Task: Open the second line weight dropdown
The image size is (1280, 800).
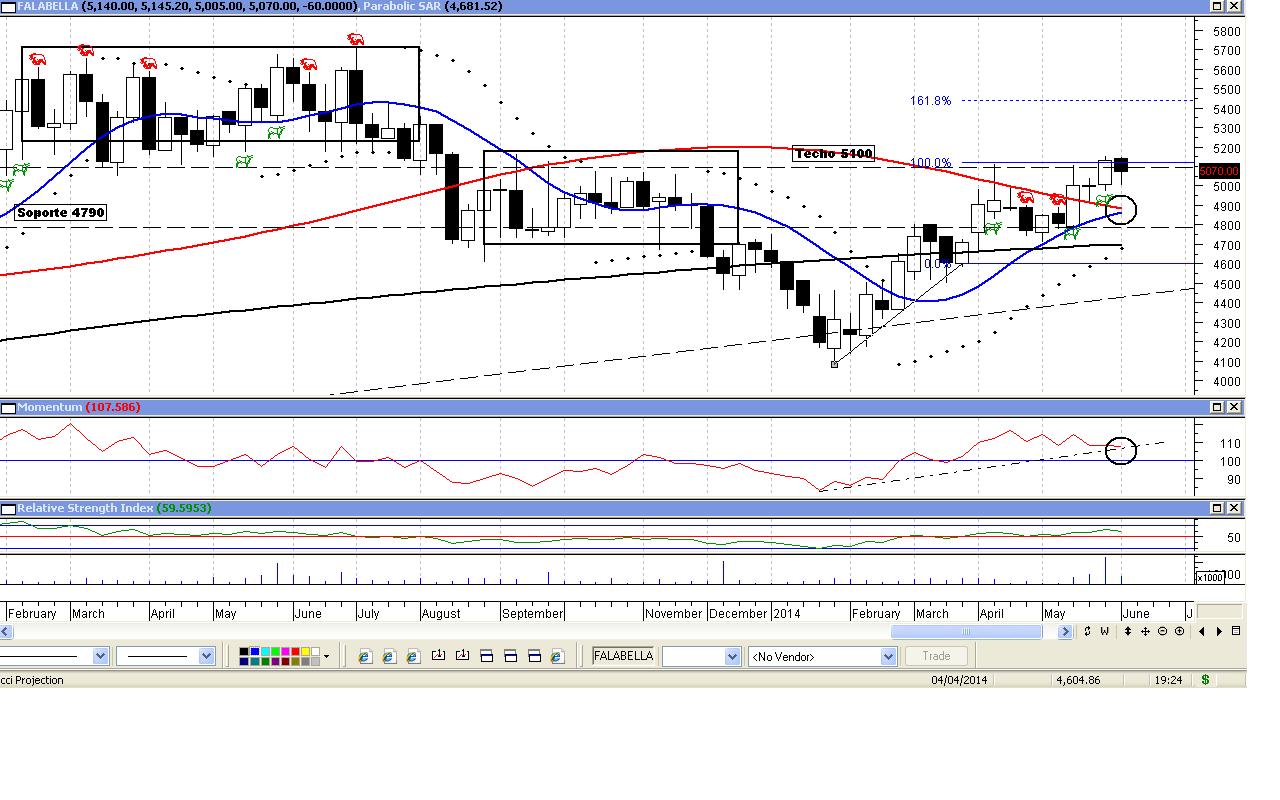Action: (x=207, y=656)
